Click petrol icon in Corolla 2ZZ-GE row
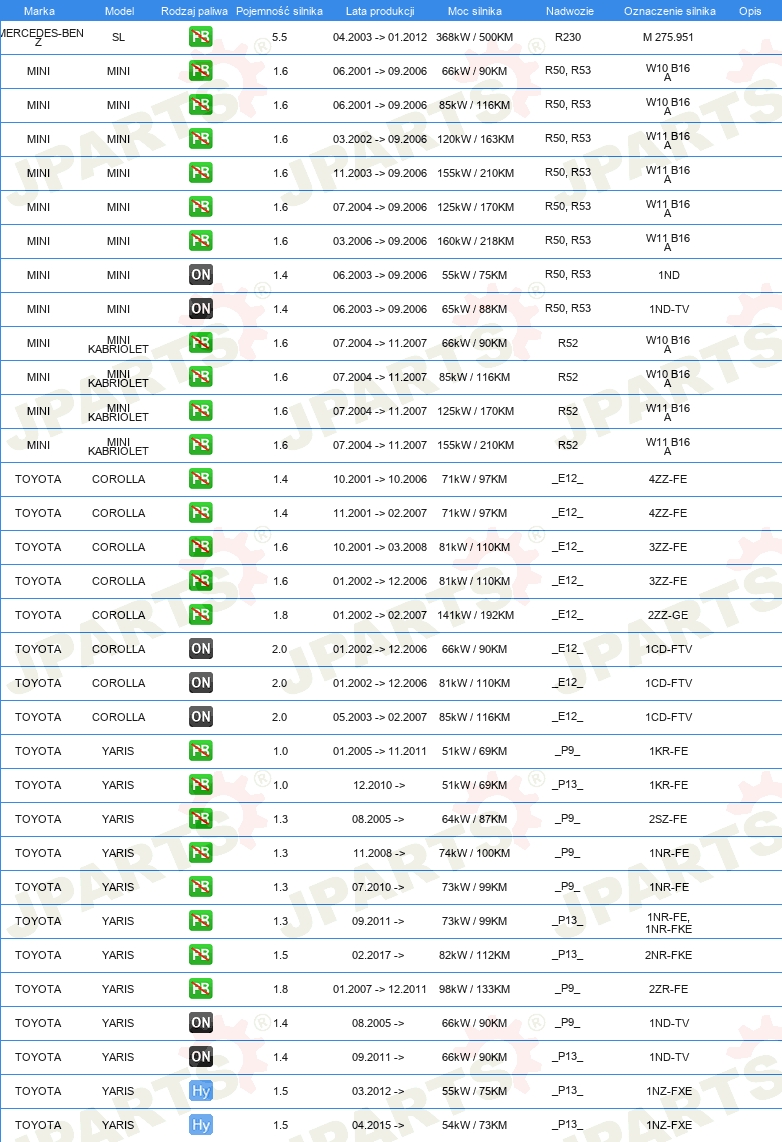782x1142 pixels. 201,615
